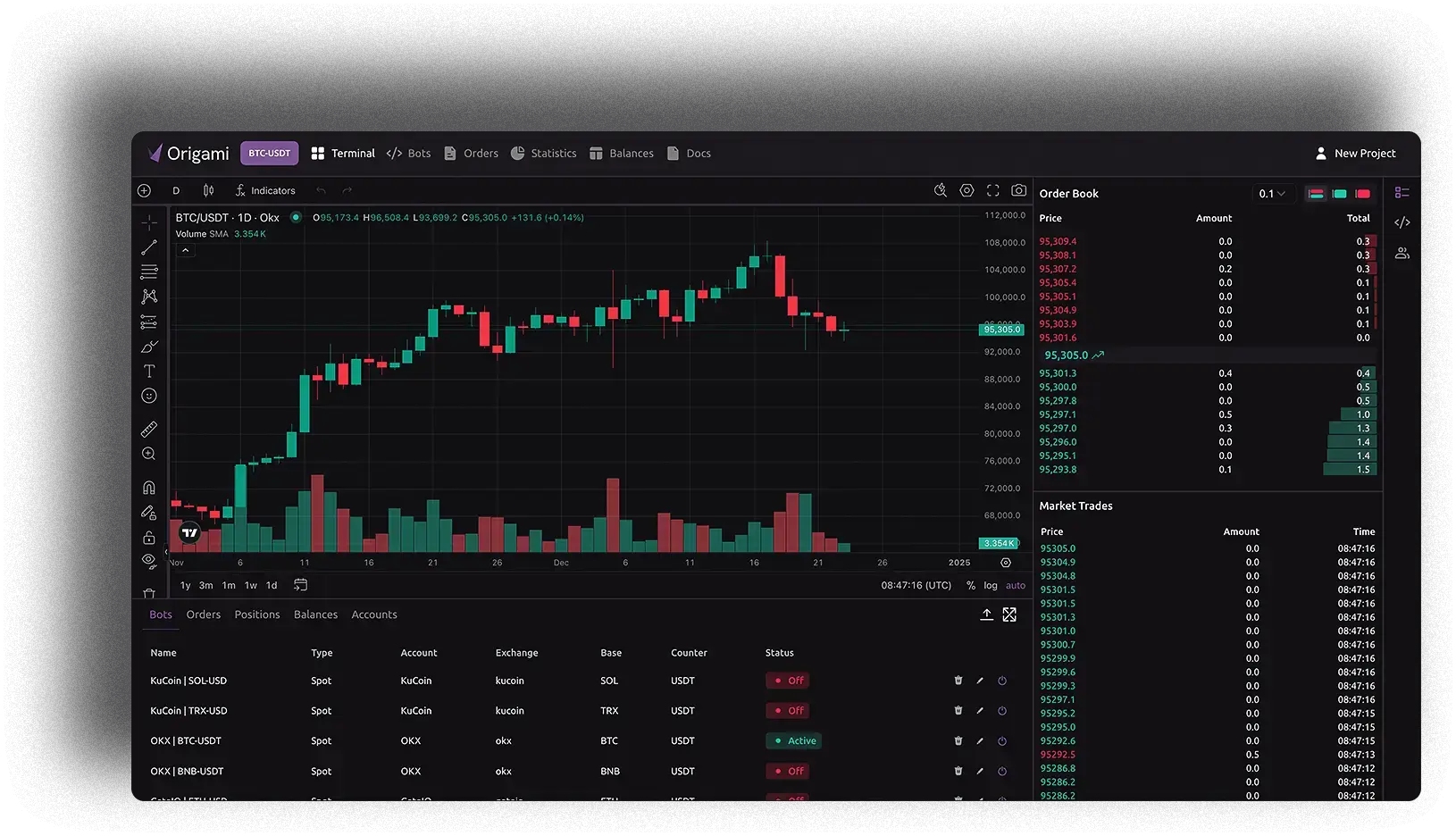Change order book 0.1 grouping
The width and height of the screenshot is (1456, 836).
[x=1272, y=194]
